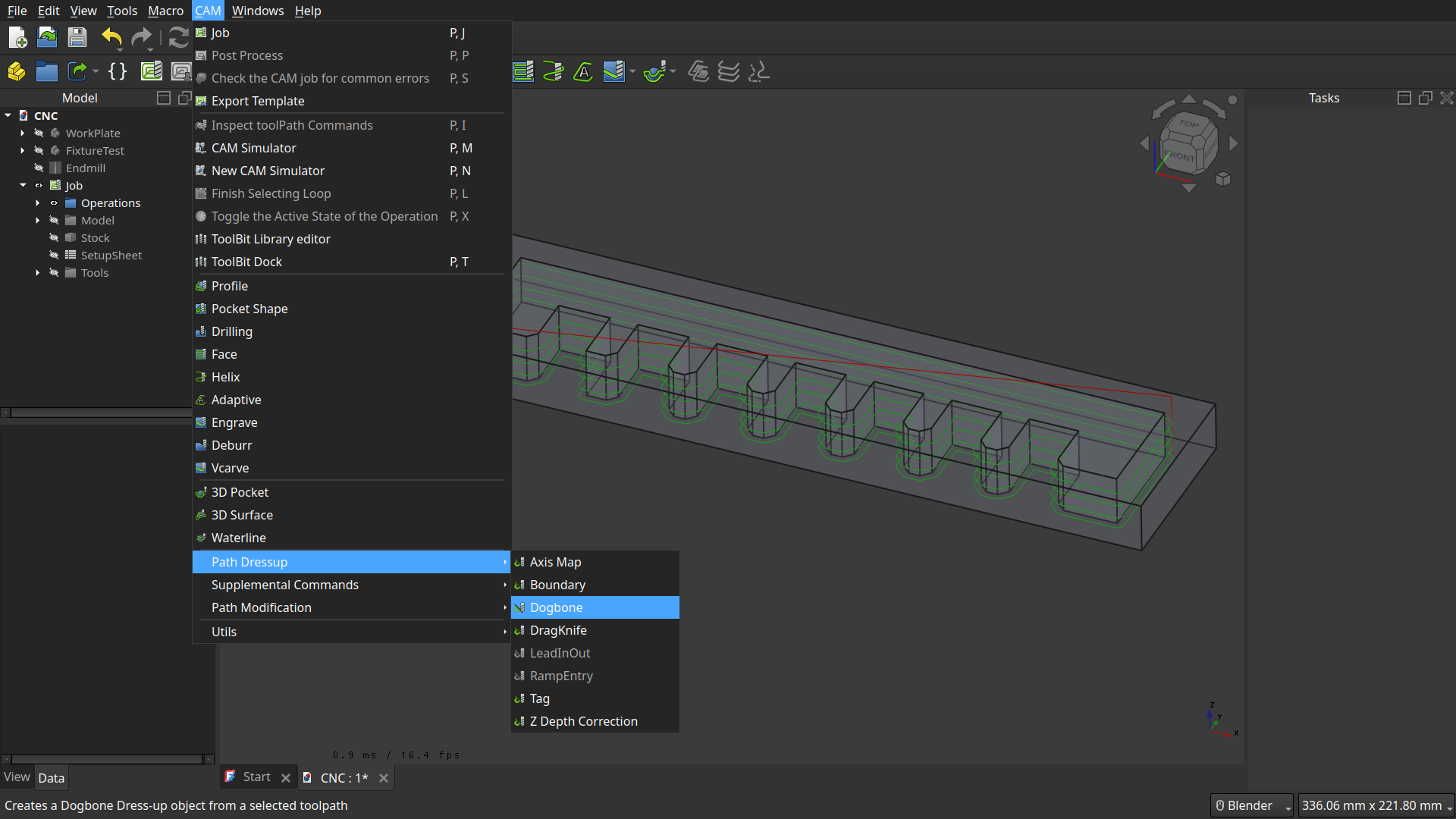1456x819 pixels.
Task: Open the File menu
Action: pyautogui.click(x=17, y=11)
